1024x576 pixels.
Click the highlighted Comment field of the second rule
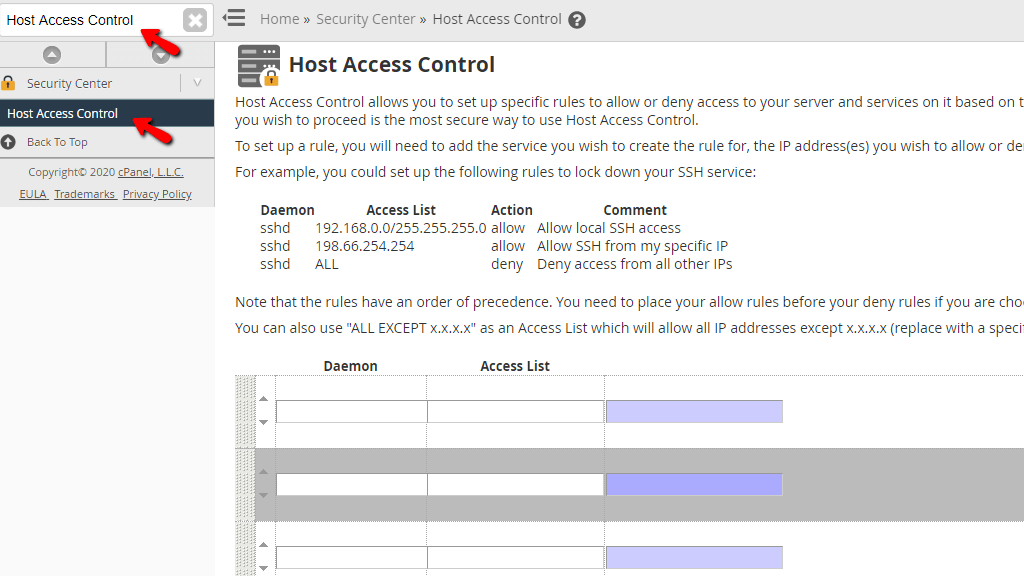click(694, 484)
